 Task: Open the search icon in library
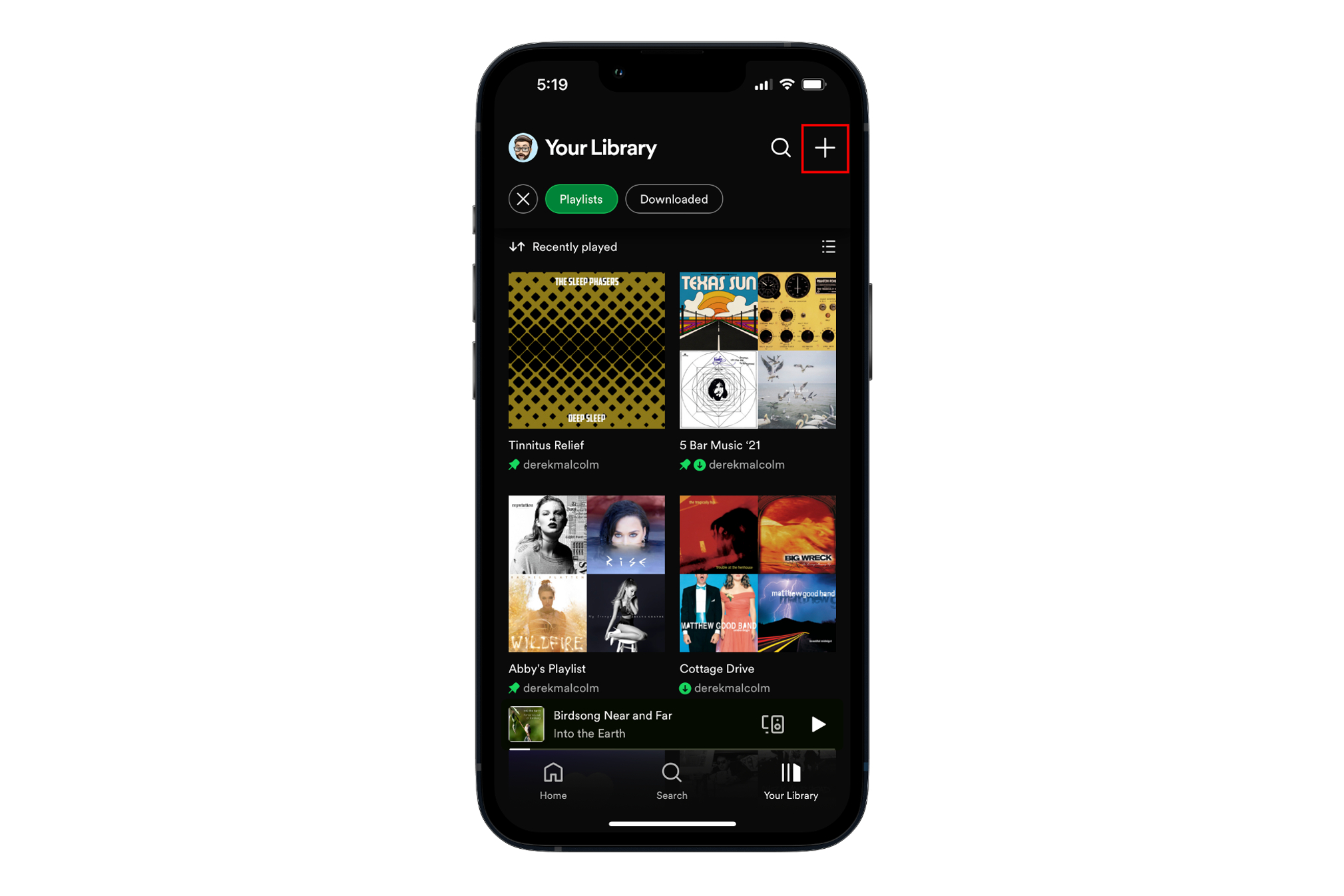point(780,147)
